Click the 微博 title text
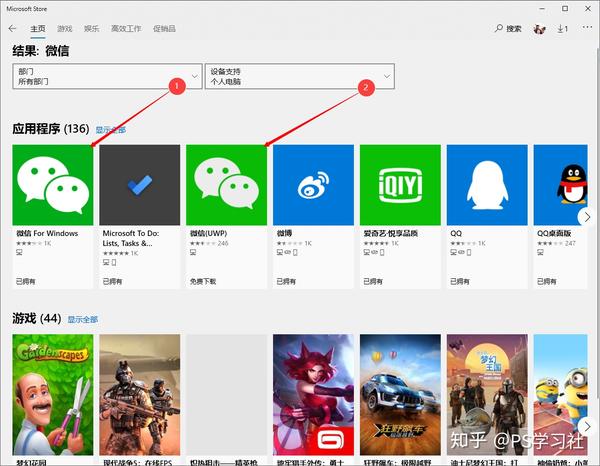 pos(284,233)
